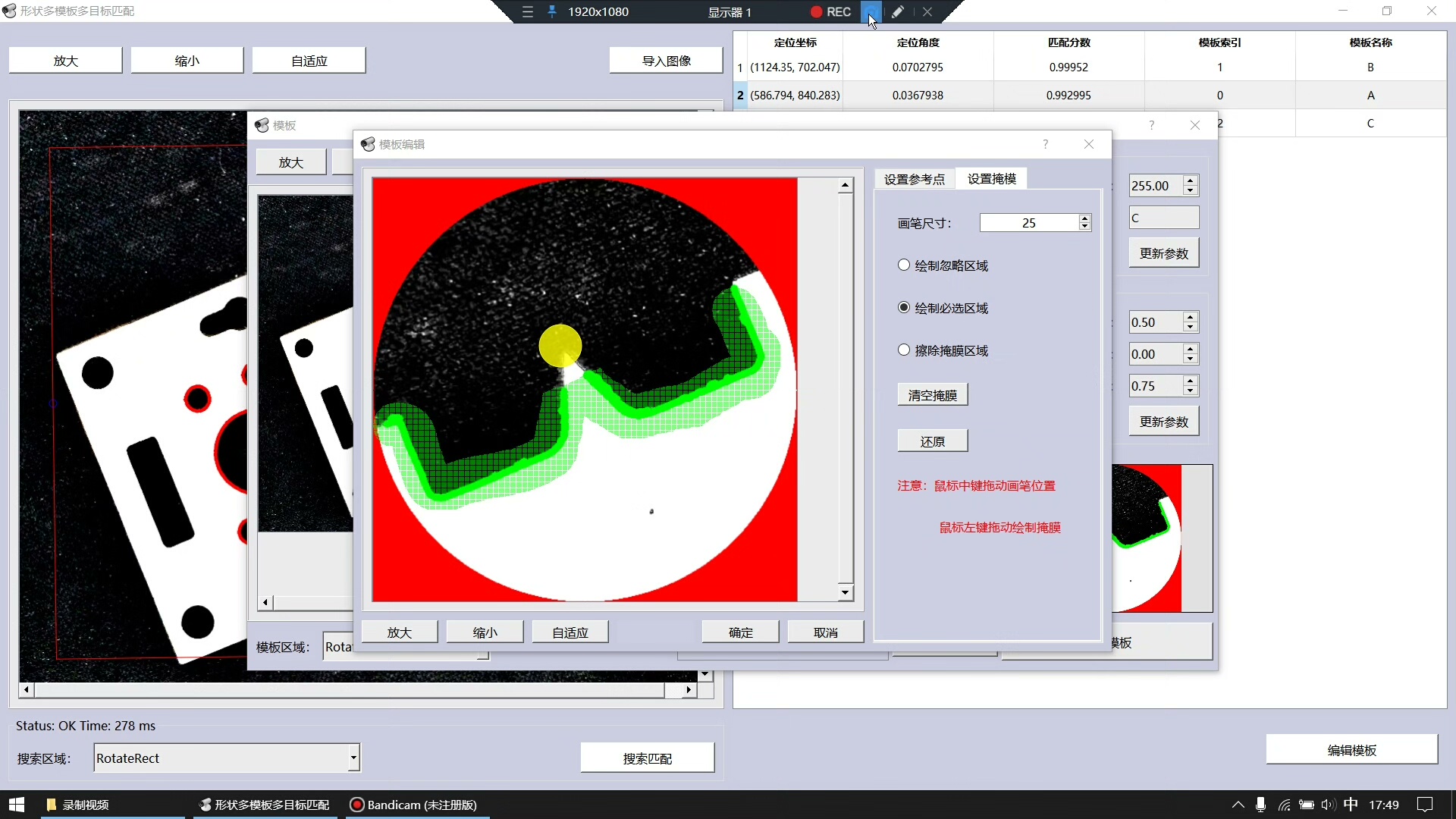Click the 清空掩膜 button
Image resolution: width=1456 pixels, height=819 pixels.
point(933,395)
